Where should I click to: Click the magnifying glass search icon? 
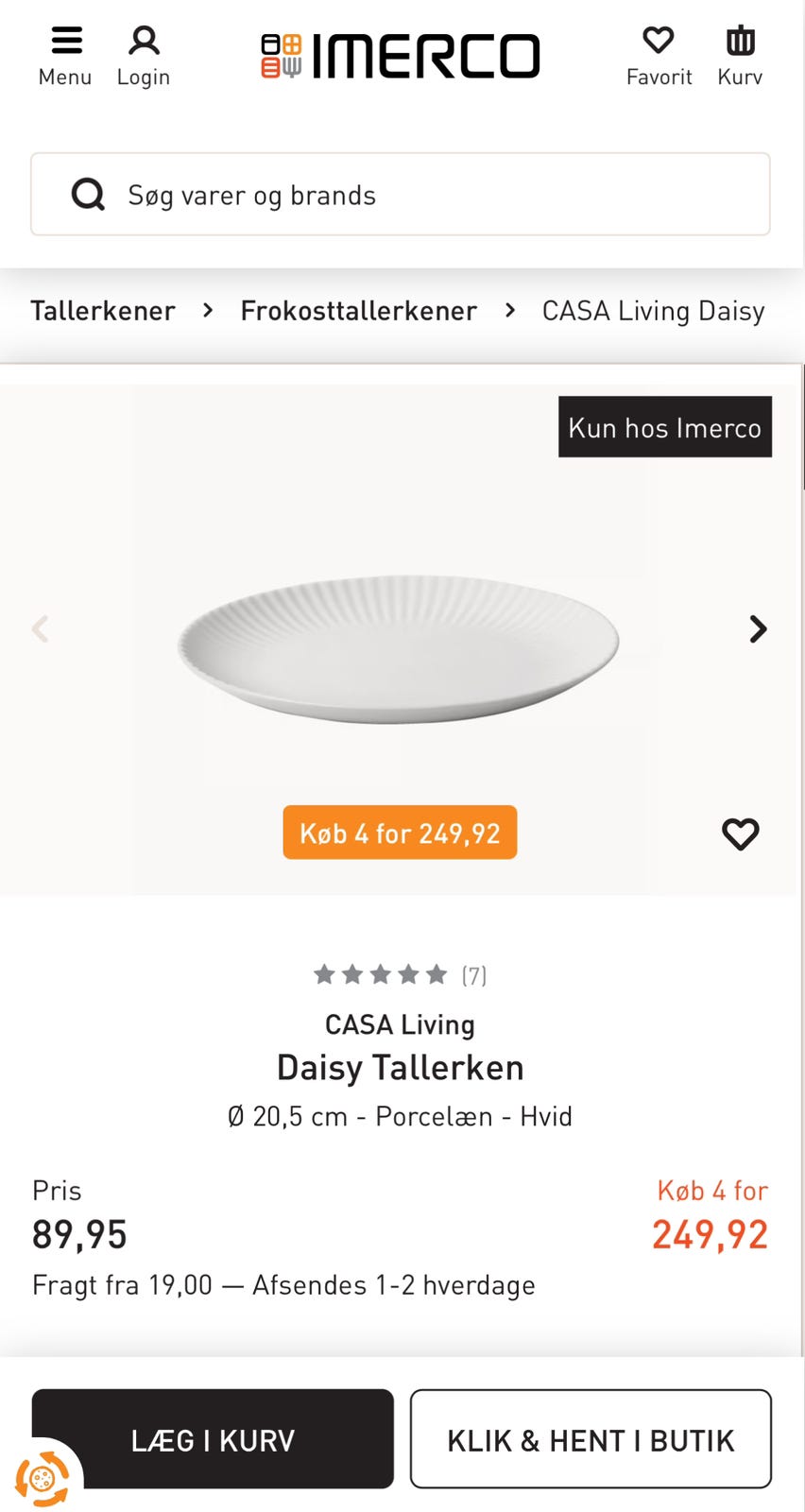click(88, 194)
